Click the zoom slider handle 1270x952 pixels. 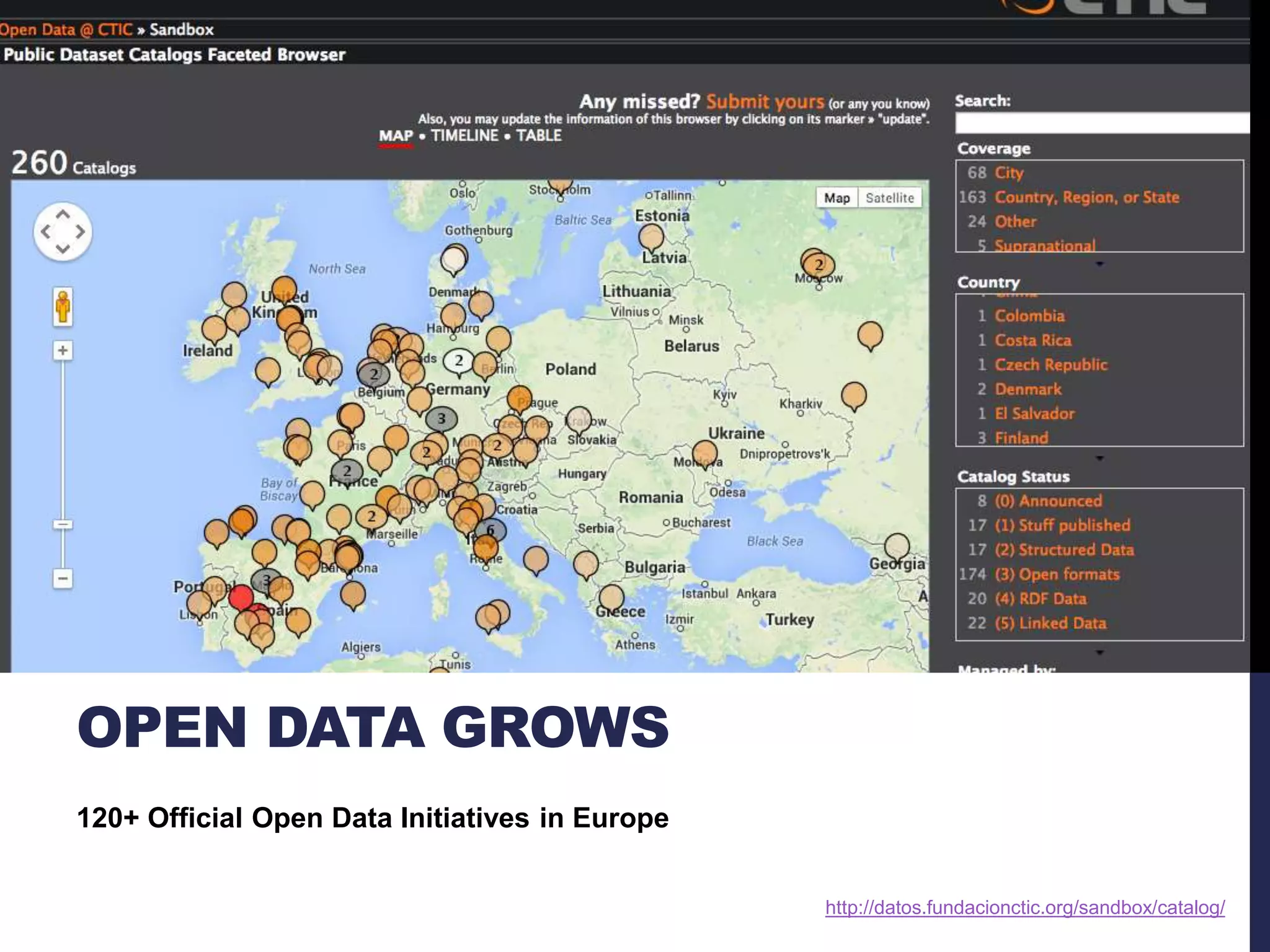63,524
